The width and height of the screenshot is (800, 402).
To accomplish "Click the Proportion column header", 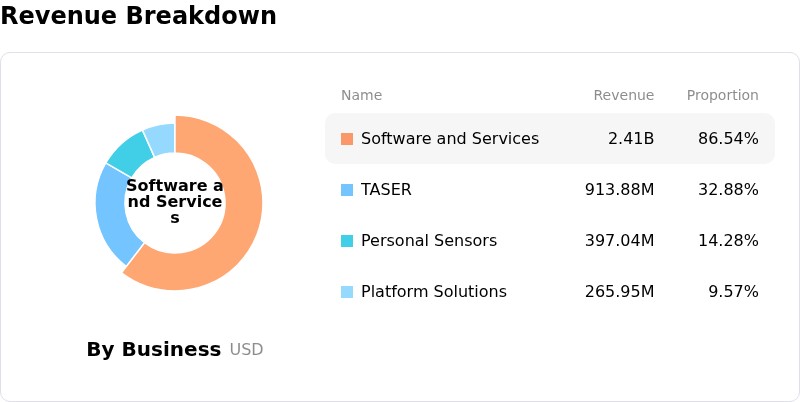I will click(x=722, y=95).
